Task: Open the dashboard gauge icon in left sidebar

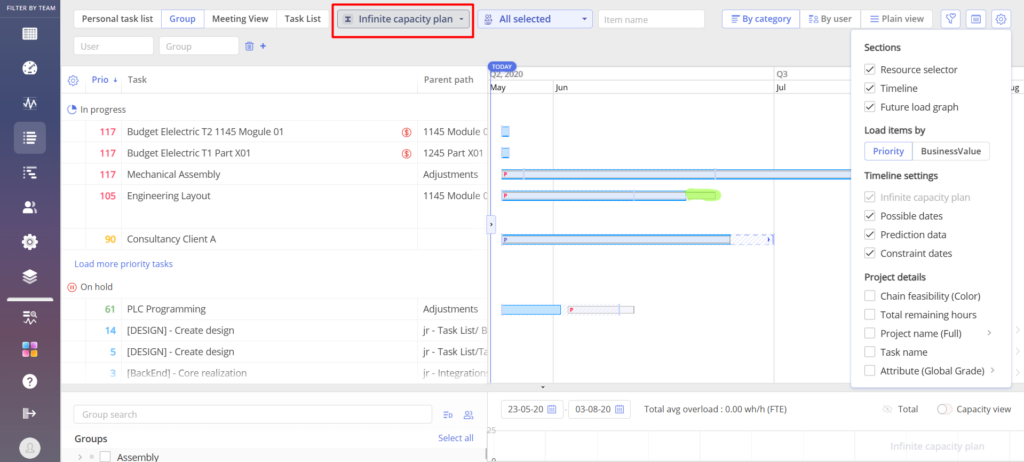Action: tap(30, 68)
